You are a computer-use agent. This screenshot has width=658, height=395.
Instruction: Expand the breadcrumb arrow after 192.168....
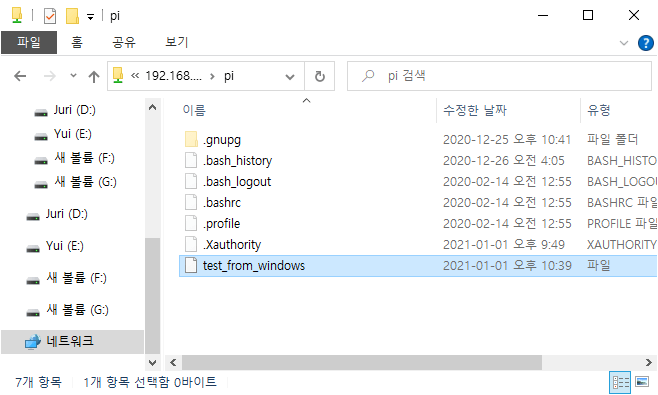point(212,76)
